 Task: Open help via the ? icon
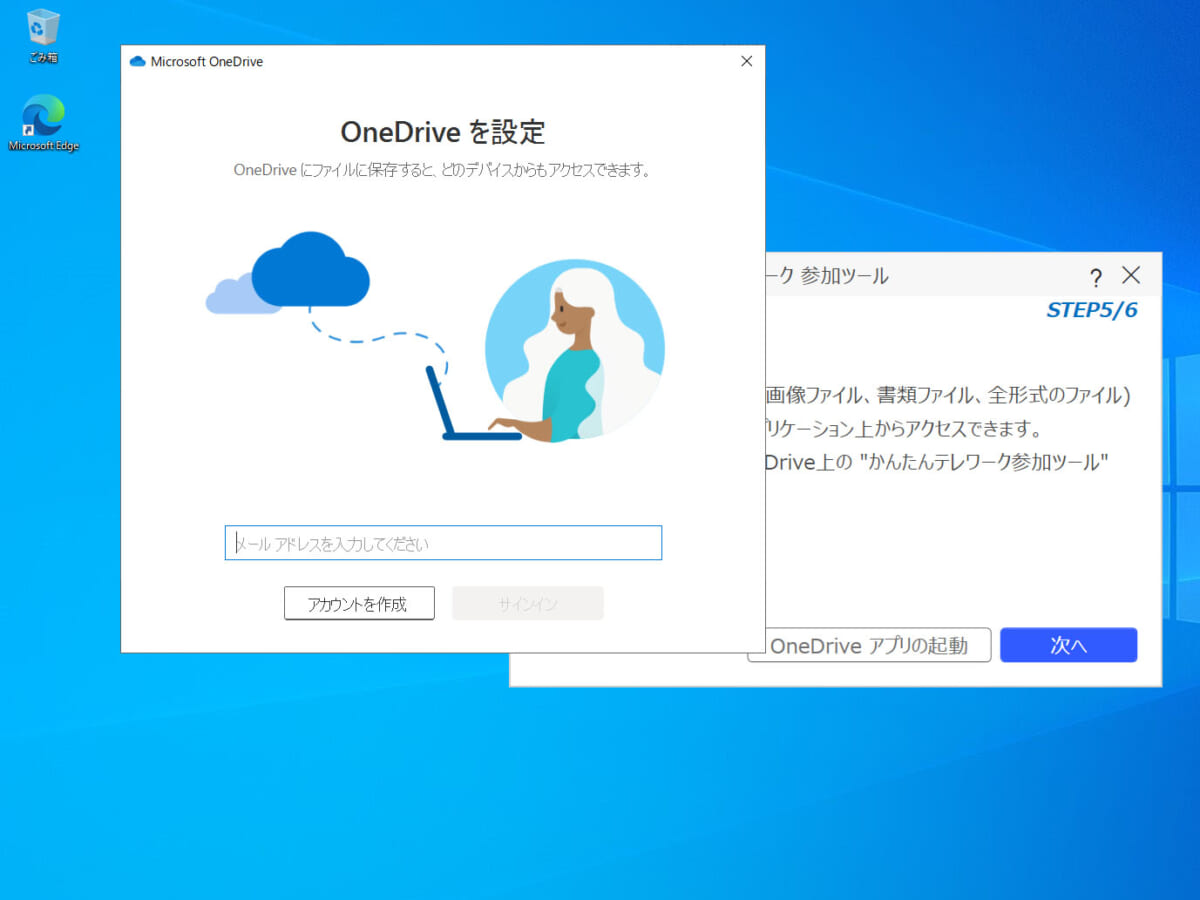(1096, 278)
